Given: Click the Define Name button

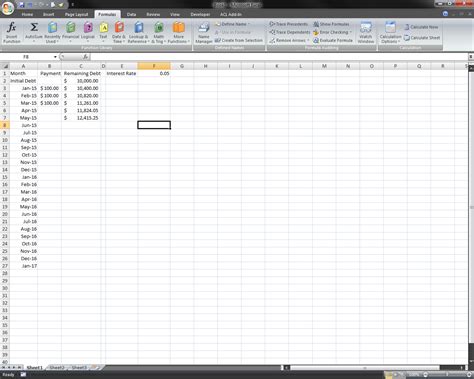Looking at the screenshot, I should click(x=231, y=24).
